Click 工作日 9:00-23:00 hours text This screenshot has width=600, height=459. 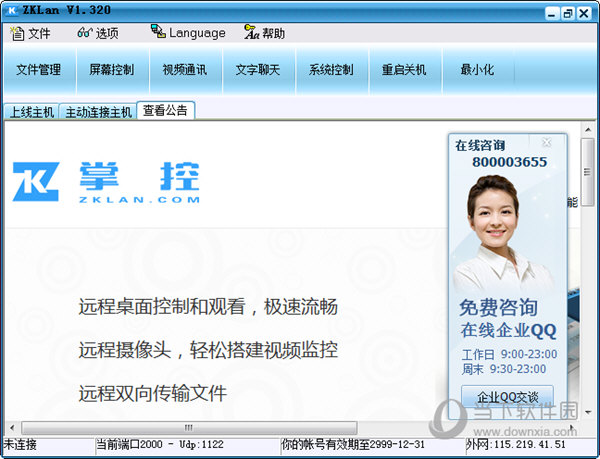pyautogui.click(x=509, y=354)
